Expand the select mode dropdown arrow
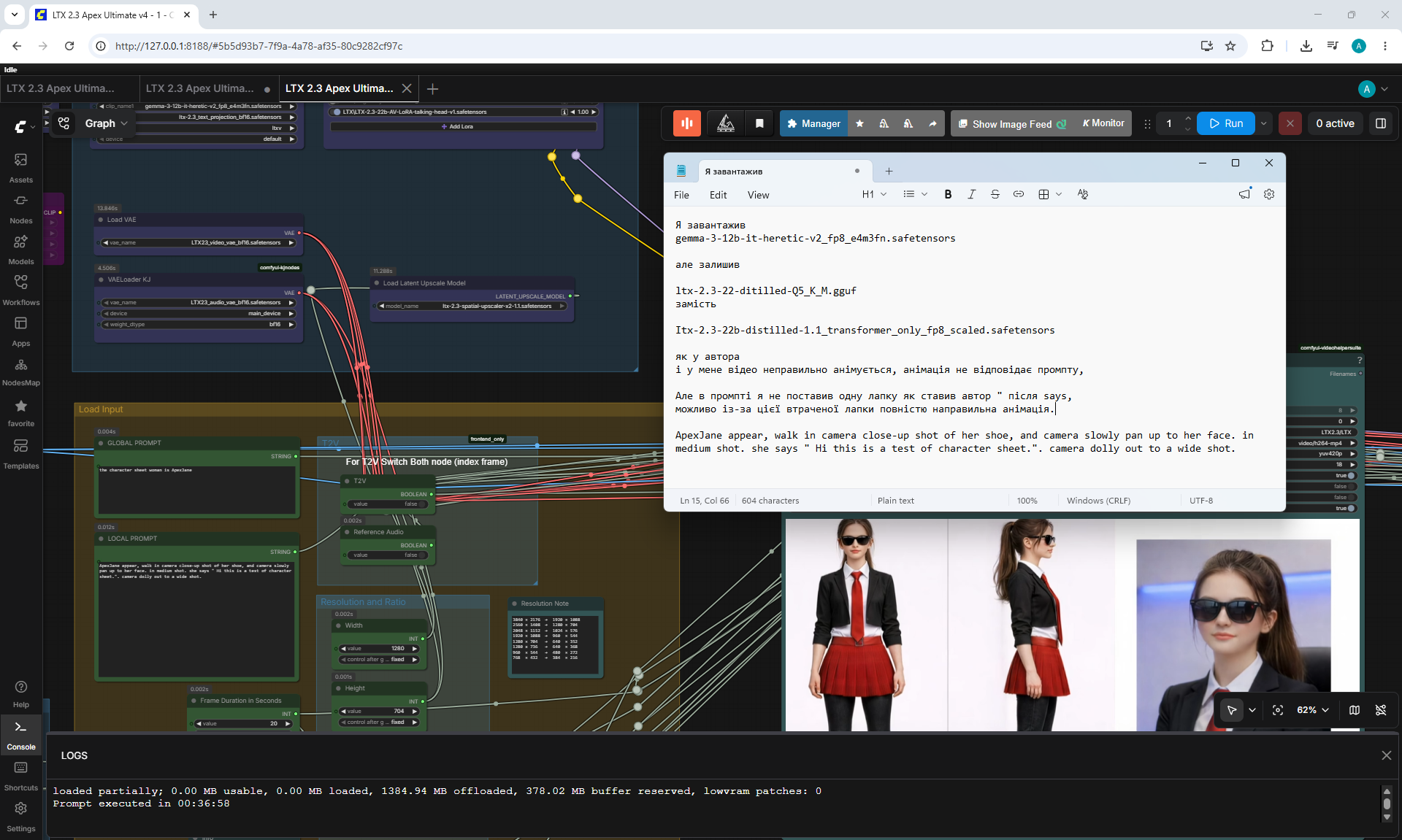 pyautogui.click(x=1252, y=710)
